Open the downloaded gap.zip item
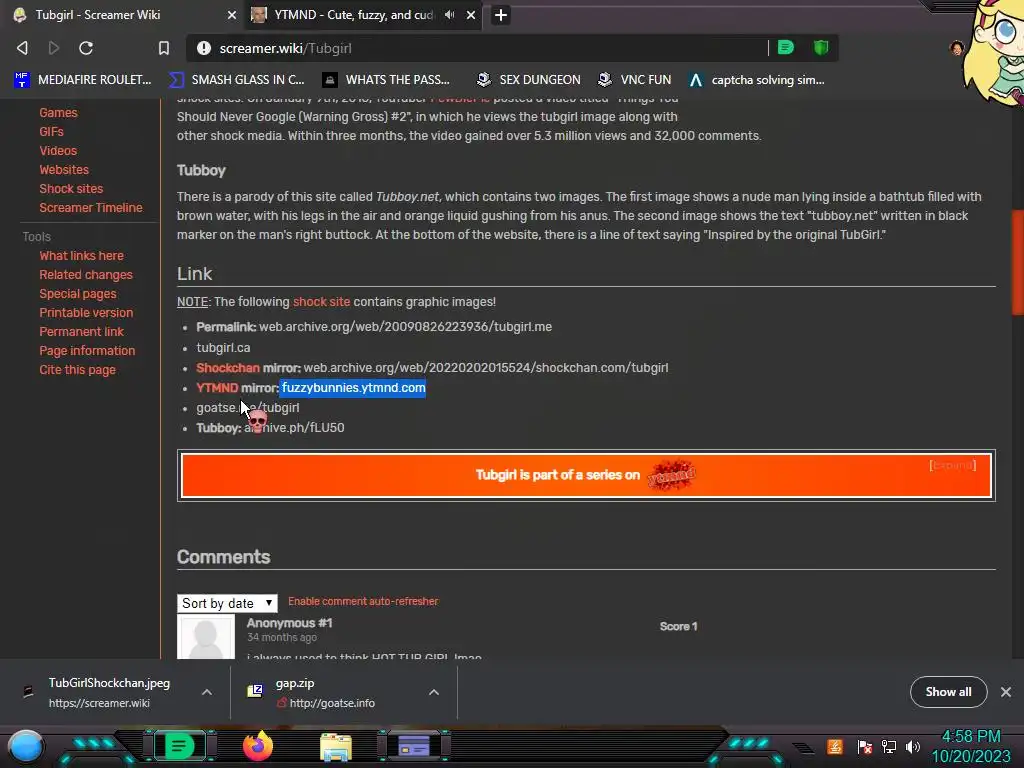Image resolution: width=1024 pixels, height=768 pixels. 327,692
